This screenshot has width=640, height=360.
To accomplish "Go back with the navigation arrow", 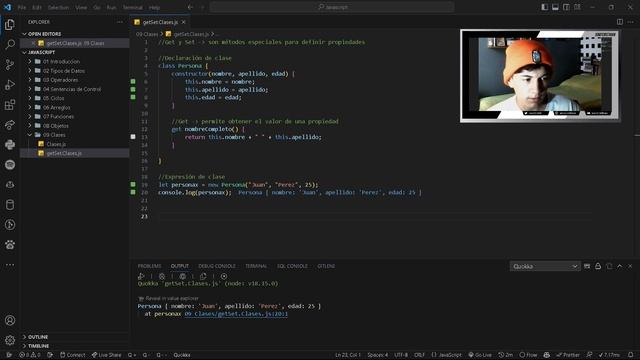I will (x=191, y=7).
